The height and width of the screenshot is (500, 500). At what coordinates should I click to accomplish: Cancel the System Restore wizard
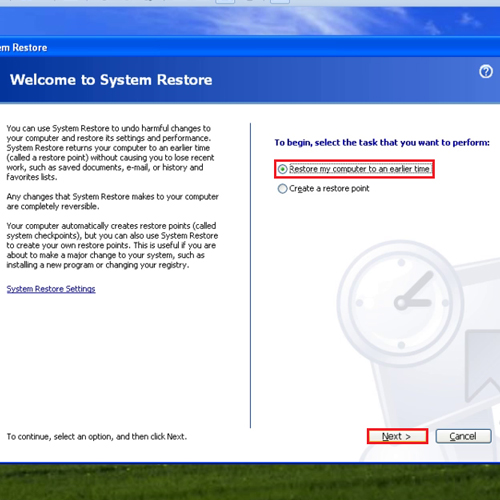(463, 436)
